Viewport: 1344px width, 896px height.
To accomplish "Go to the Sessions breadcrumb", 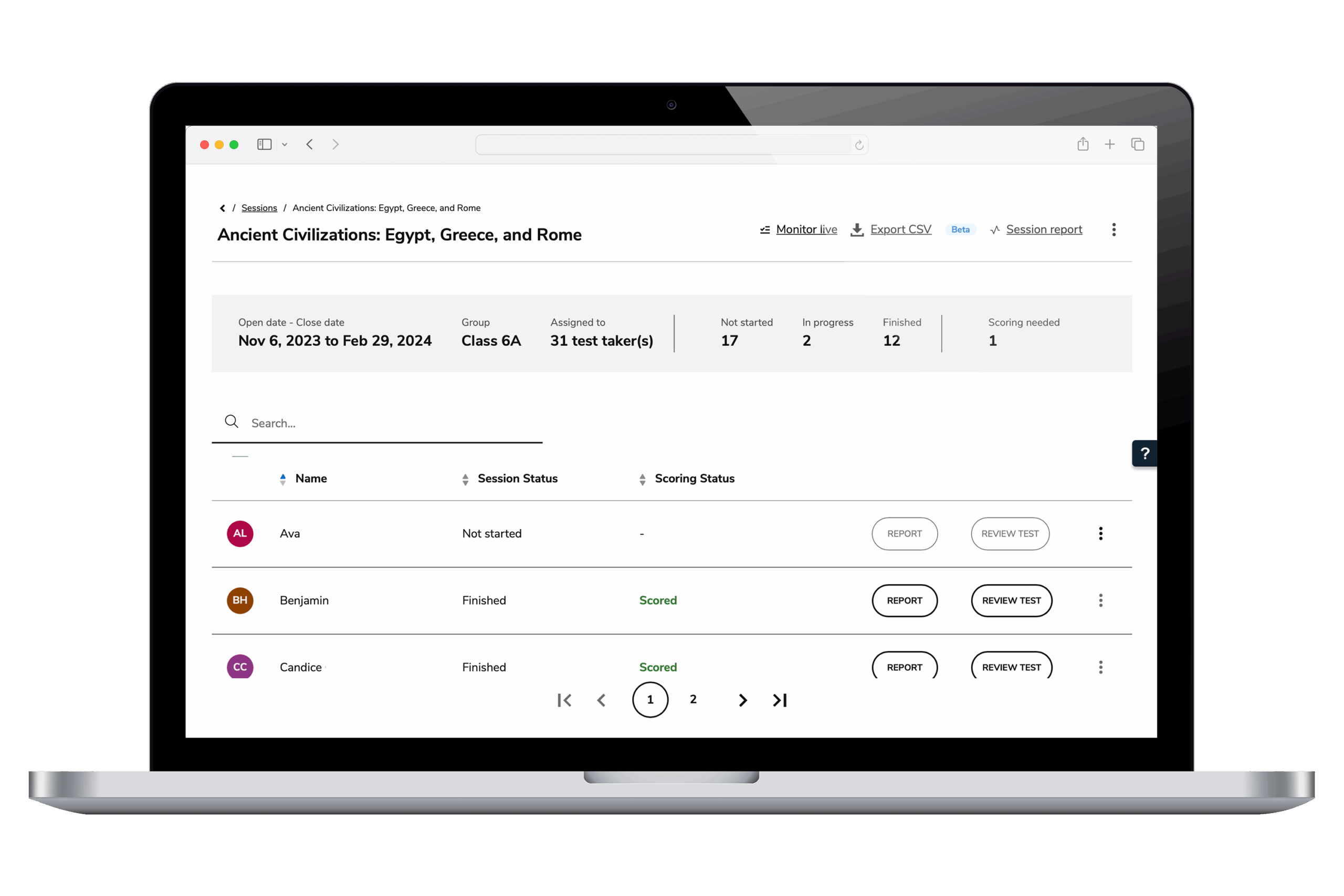I will [259, 208].
